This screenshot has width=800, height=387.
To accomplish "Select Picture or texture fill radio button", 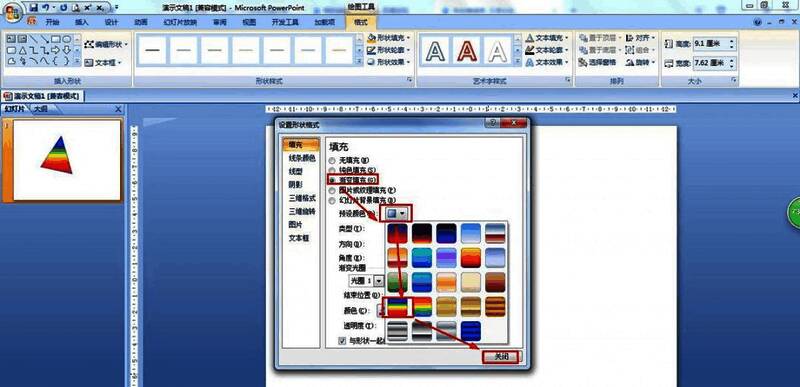I will pyautogui.click(x=332, y=190).
